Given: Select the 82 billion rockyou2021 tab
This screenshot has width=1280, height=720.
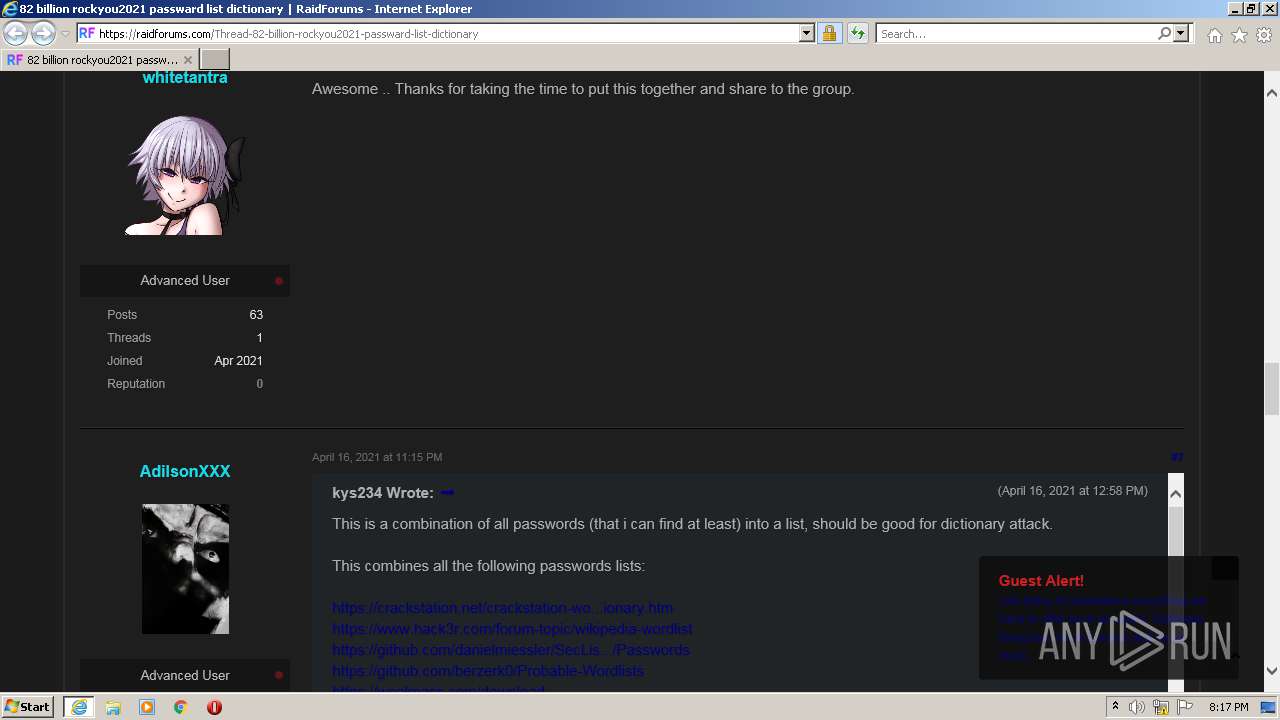Looking at the screenshot, I should tap(98, 60).
